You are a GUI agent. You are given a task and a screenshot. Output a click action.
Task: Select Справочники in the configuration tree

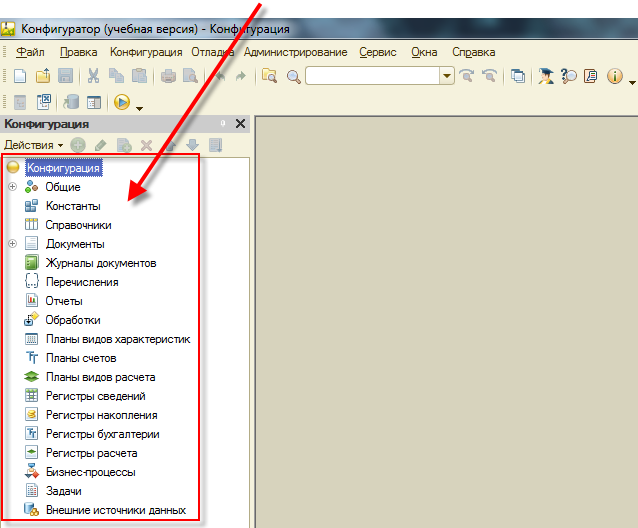78,225
